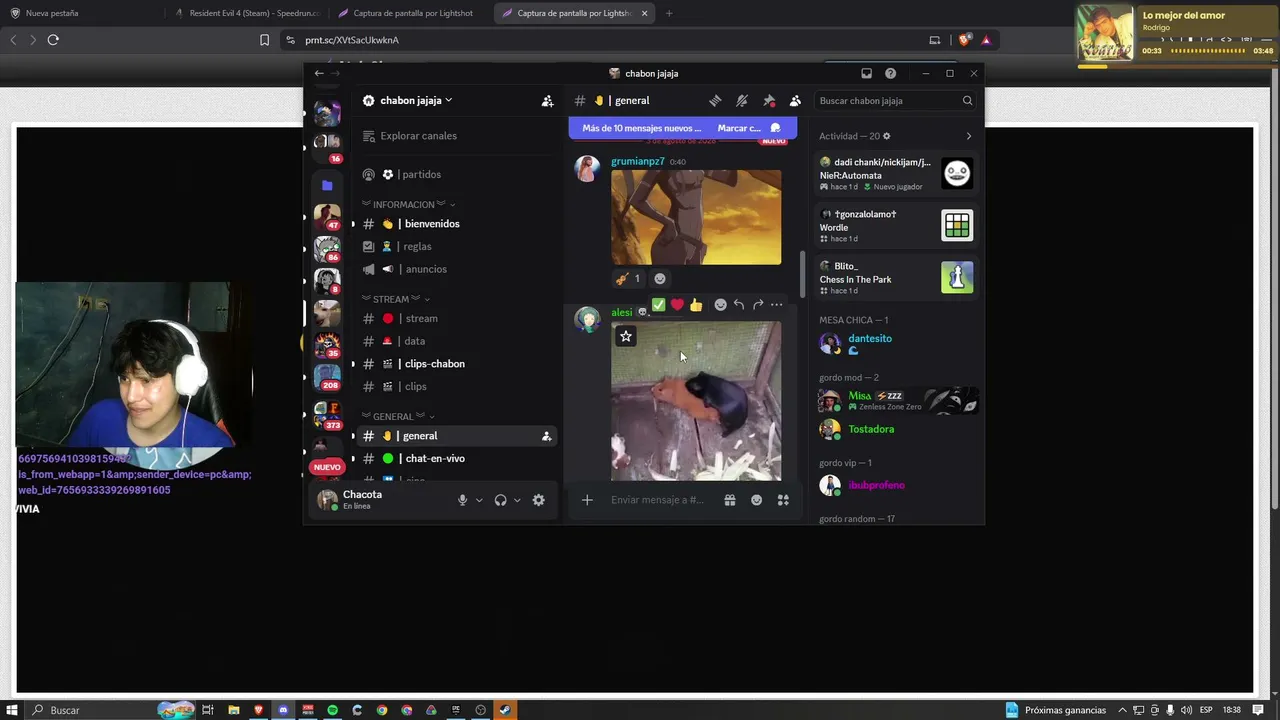Screen dimensions: 1280x720
Task: Open Discord user settings gear
Action: coord(539,500)
